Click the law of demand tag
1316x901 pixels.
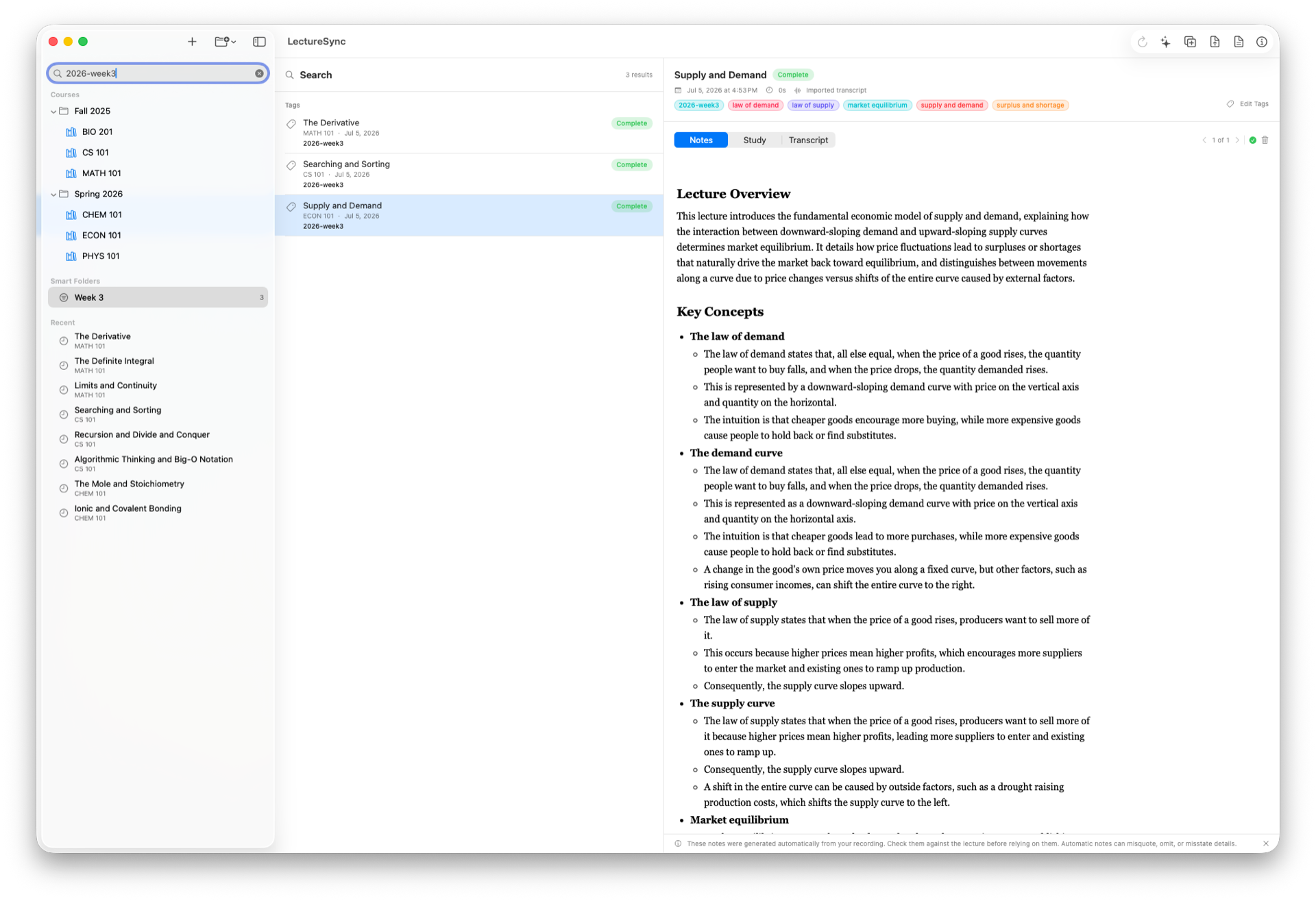pos(755,105)
